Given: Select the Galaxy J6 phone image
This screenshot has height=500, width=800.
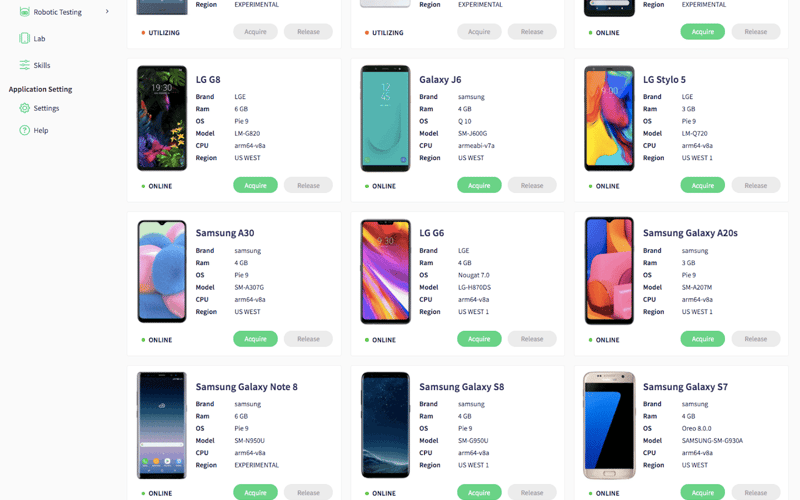Looking at the screenshot, I should 385,118.
